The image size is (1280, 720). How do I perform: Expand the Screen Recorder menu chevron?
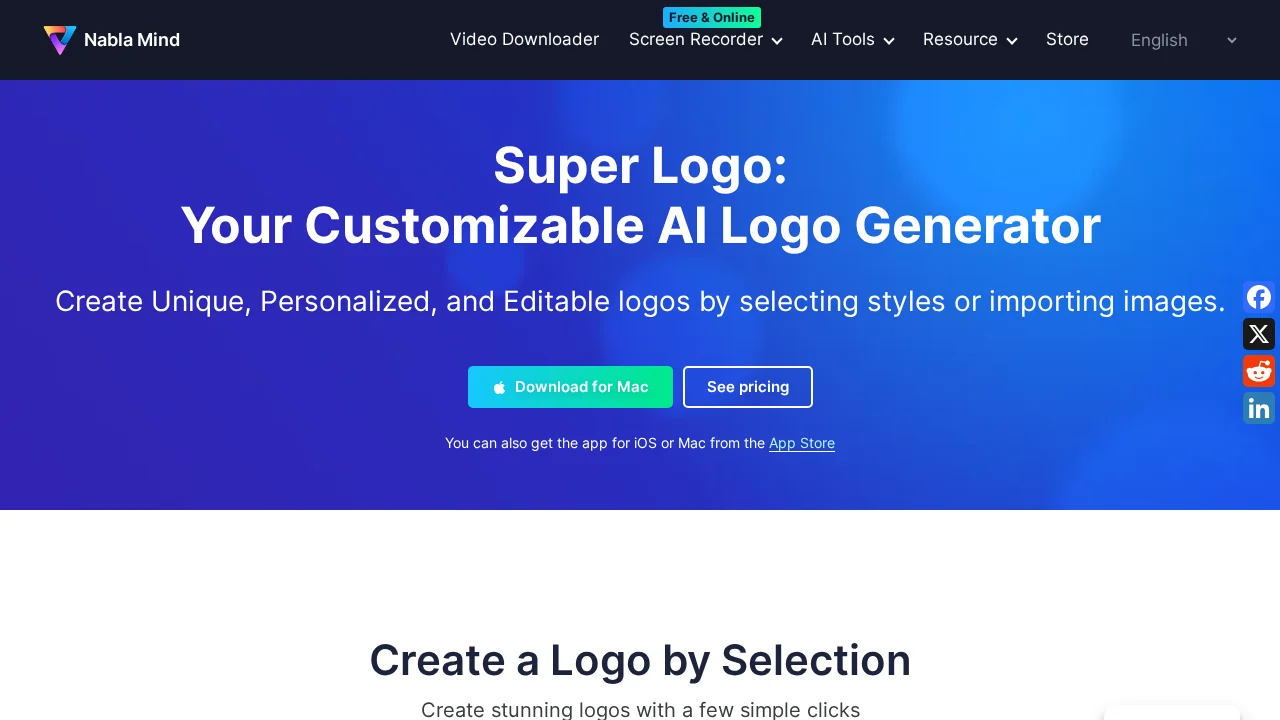pyautogui.click(x=777, y=41)
